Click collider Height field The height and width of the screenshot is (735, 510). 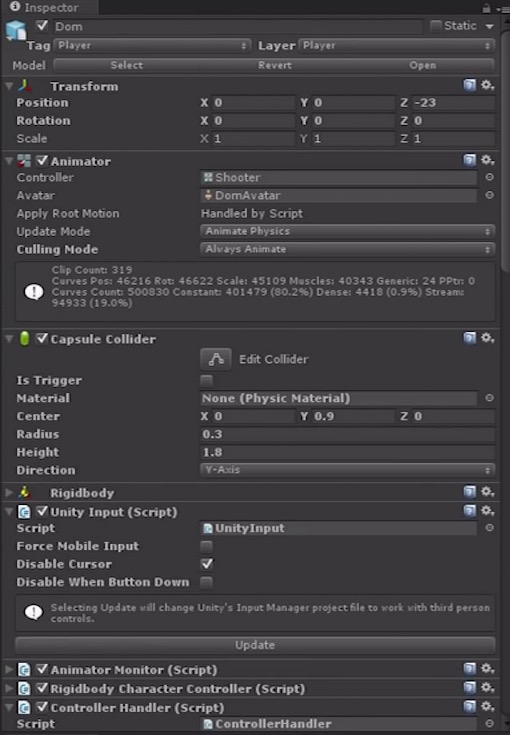tap(347, 452)
